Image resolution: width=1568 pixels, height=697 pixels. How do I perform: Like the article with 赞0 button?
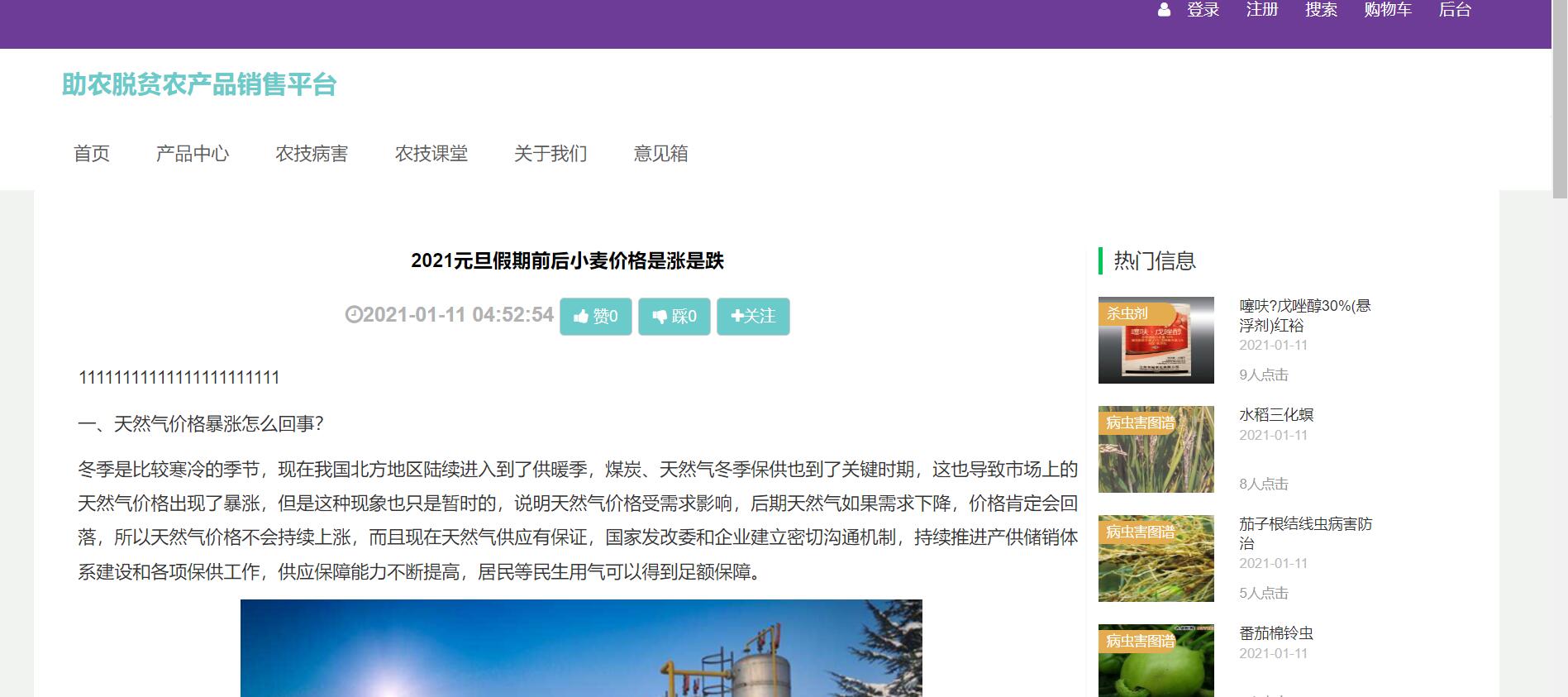point(595,317)
